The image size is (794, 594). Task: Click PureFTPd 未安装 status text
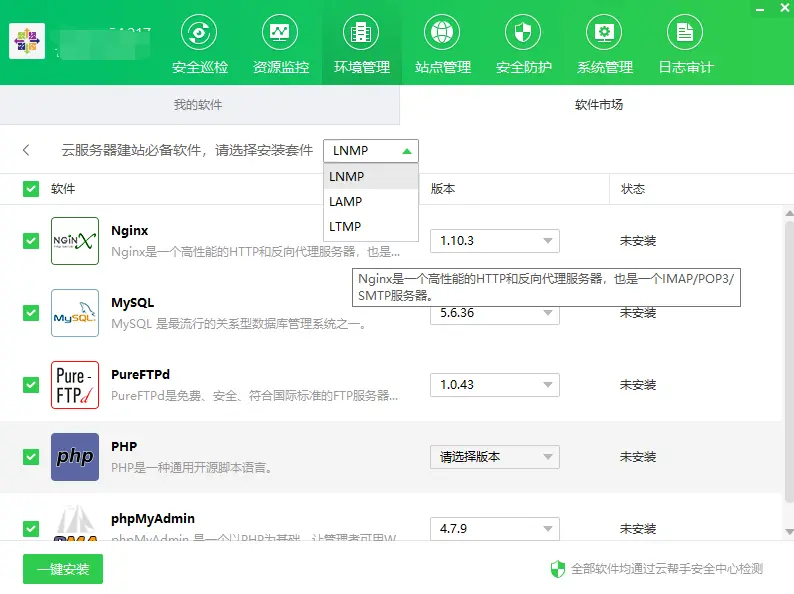coord(638,385)
